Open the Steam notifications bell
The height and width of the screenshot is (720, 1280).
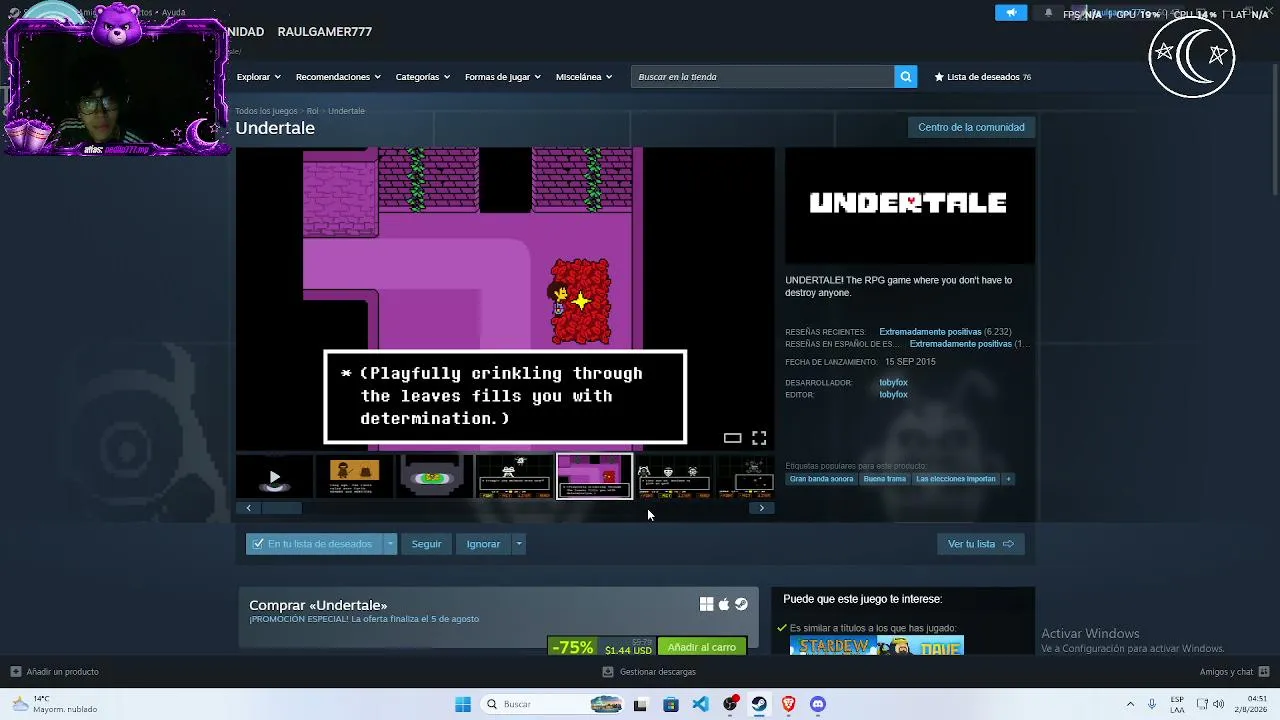pyautogui.click(x=1048, y=13)
